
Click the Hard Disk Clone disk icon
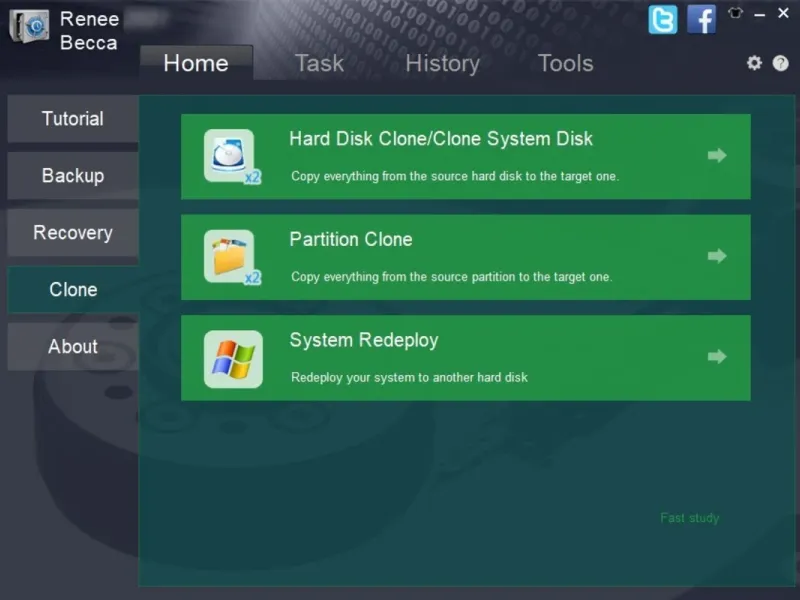point(233,156)
